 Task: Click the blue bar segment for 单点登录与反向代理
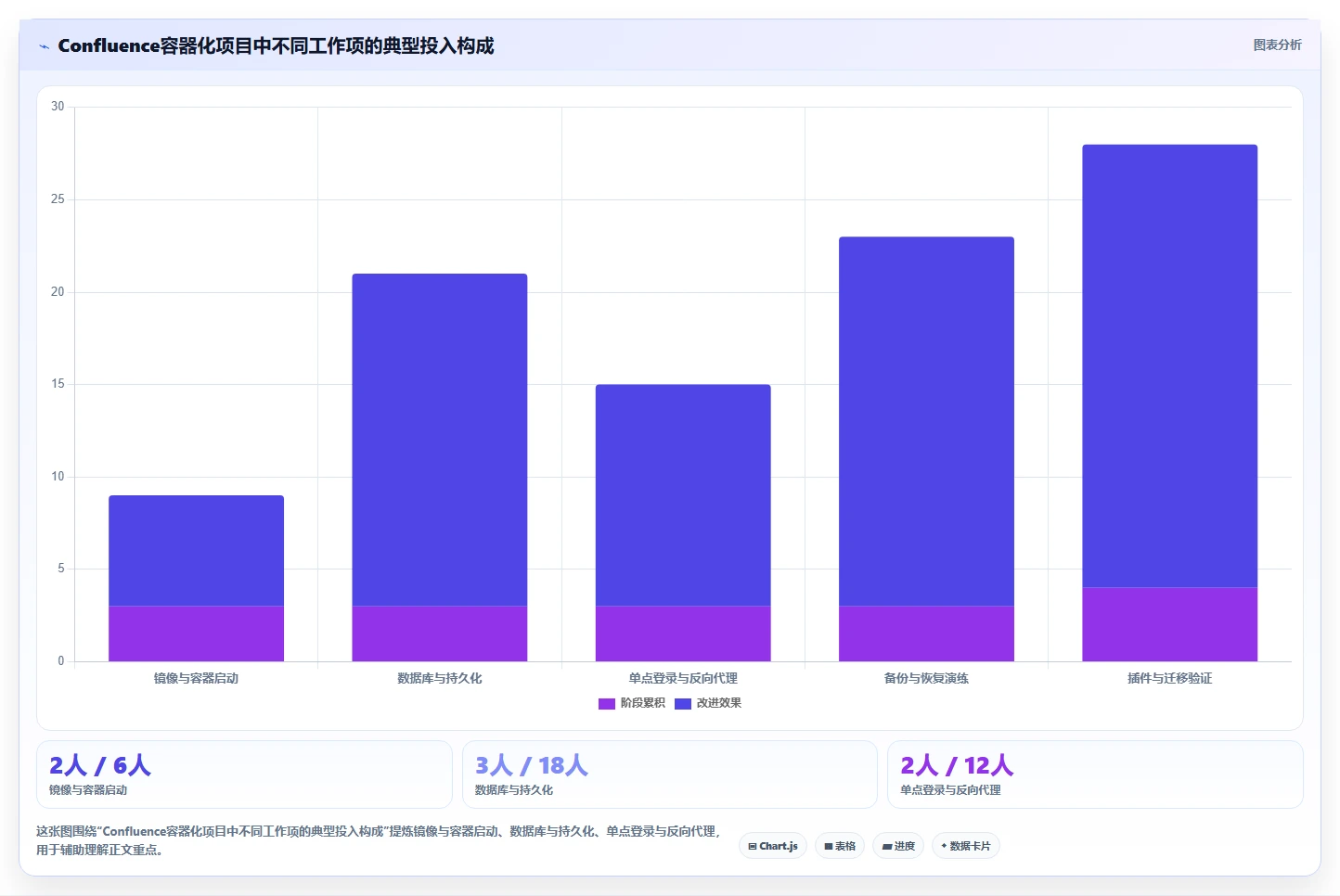(x=683, y=495)
